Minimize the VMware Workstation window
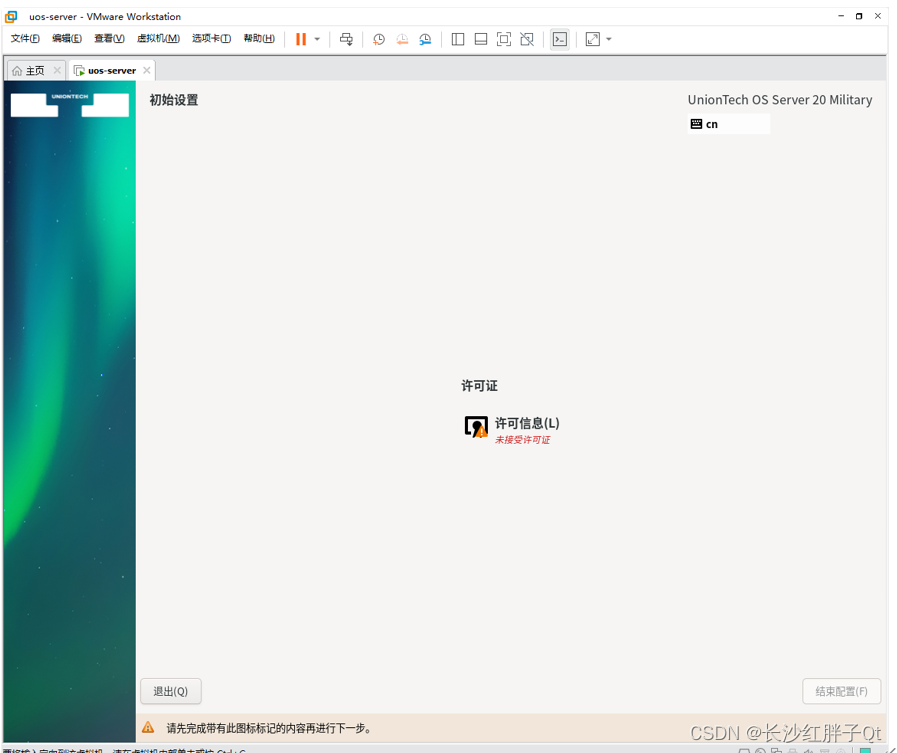The image size is (897, 753). coord(841,16)
